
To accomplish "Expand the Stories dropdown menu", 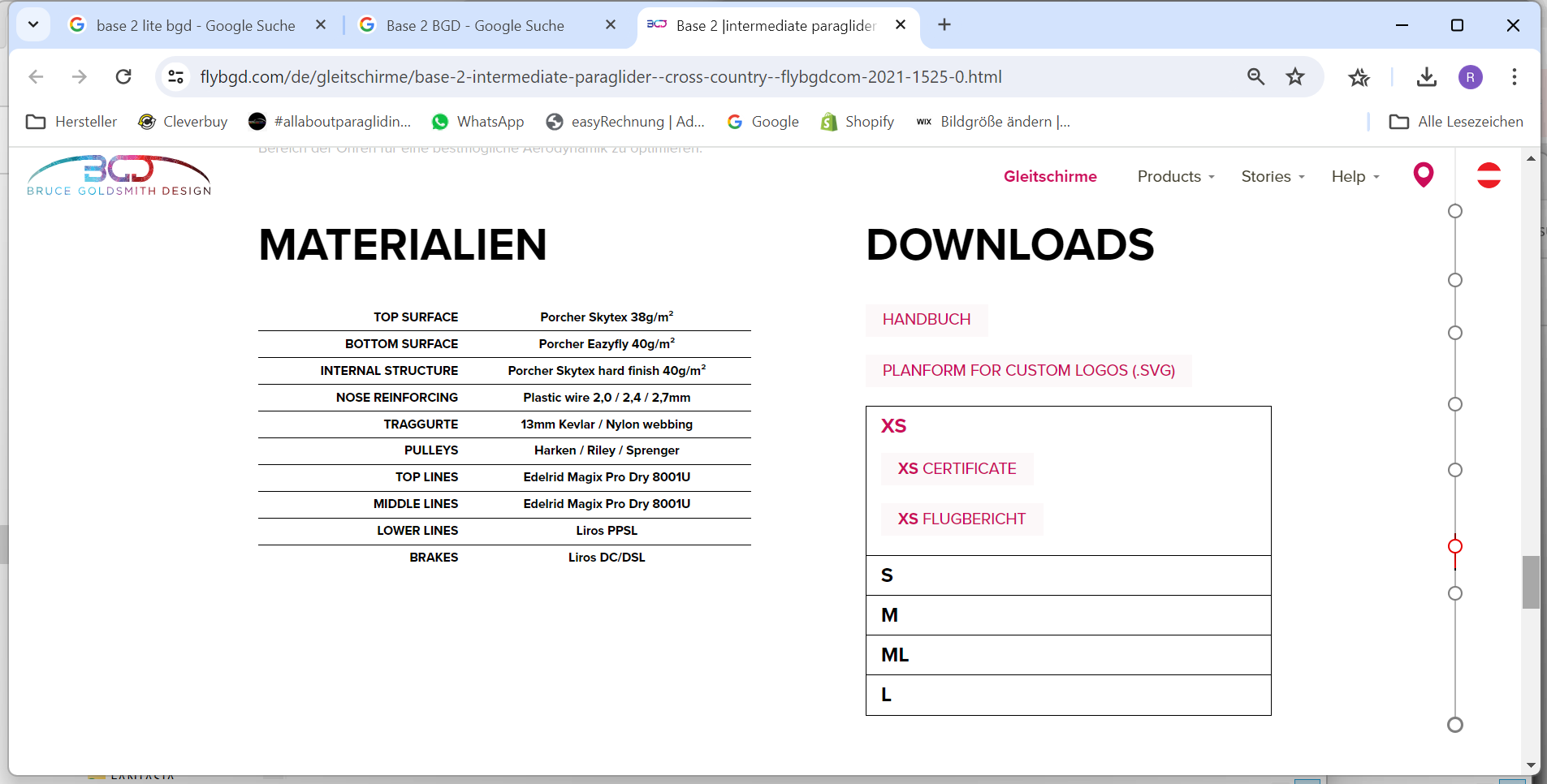I will [x=1273, y=176].
